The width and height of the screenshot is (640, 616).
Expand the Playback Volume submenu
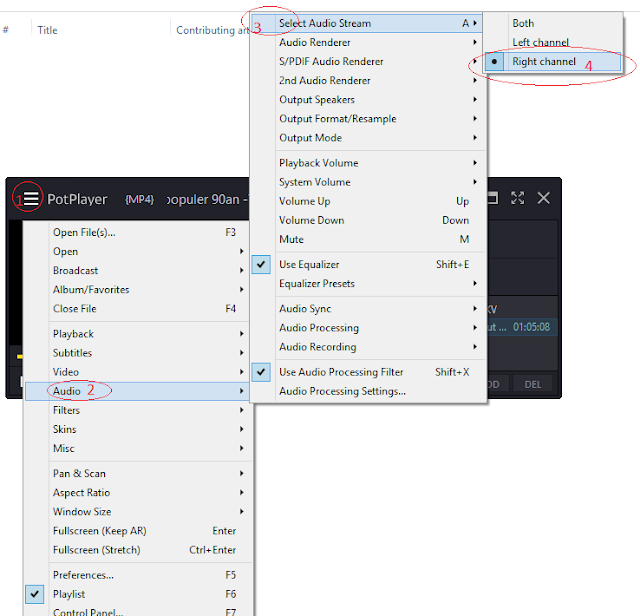[367, 163]
